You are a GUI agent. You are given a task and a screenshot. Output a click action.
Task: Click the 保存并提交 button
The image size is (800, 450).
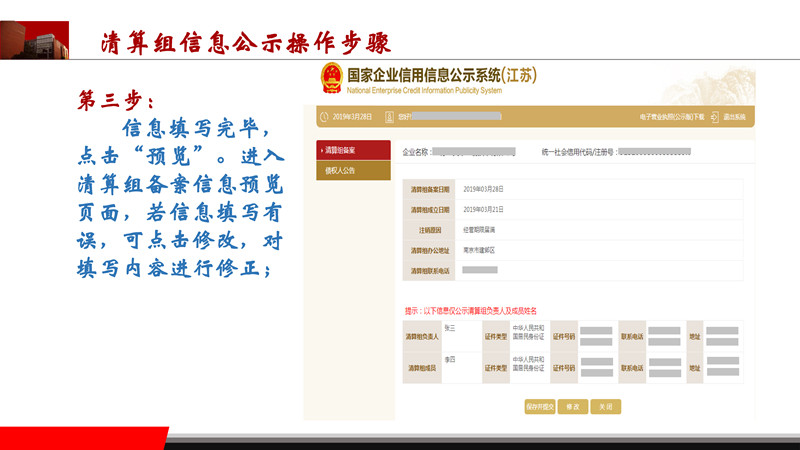coord(539,406)
